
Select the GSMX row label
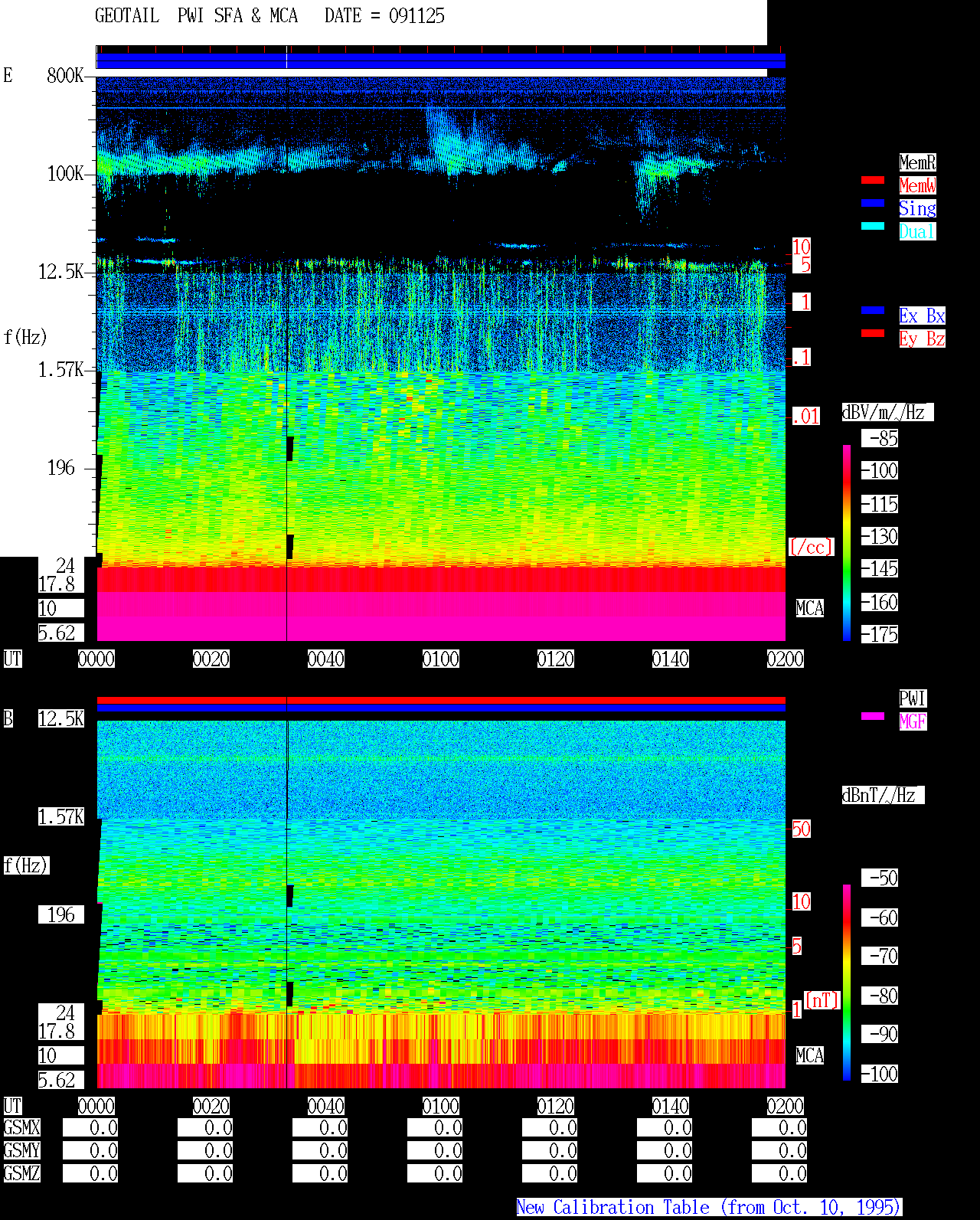click(x=21, y=1127)
